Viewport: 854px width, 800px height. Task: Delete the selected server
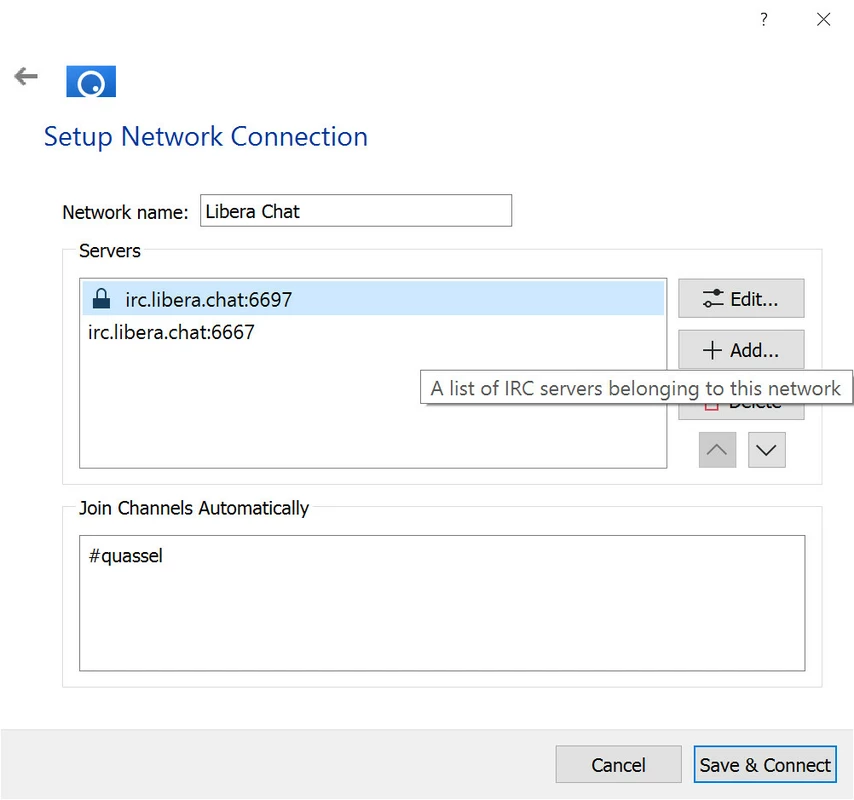741,412
